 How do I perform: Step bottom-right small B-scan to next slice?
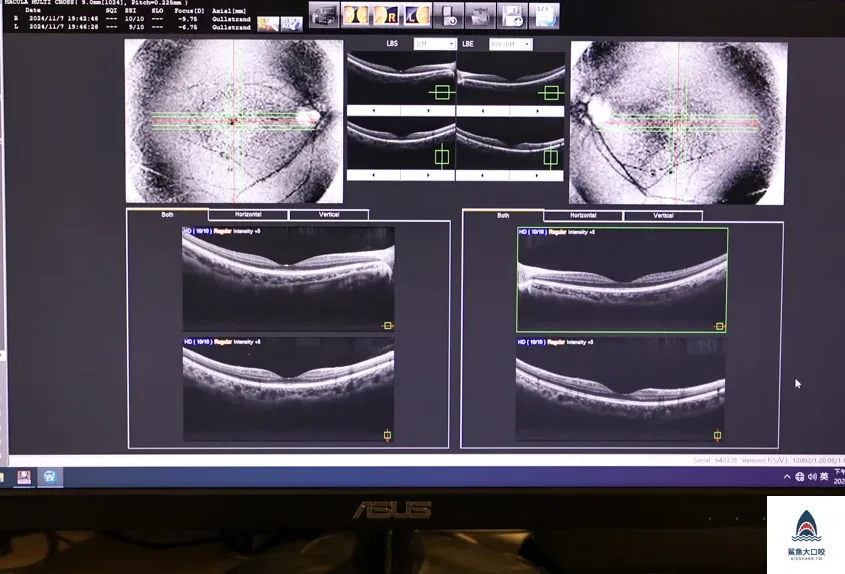coord(536,175)
